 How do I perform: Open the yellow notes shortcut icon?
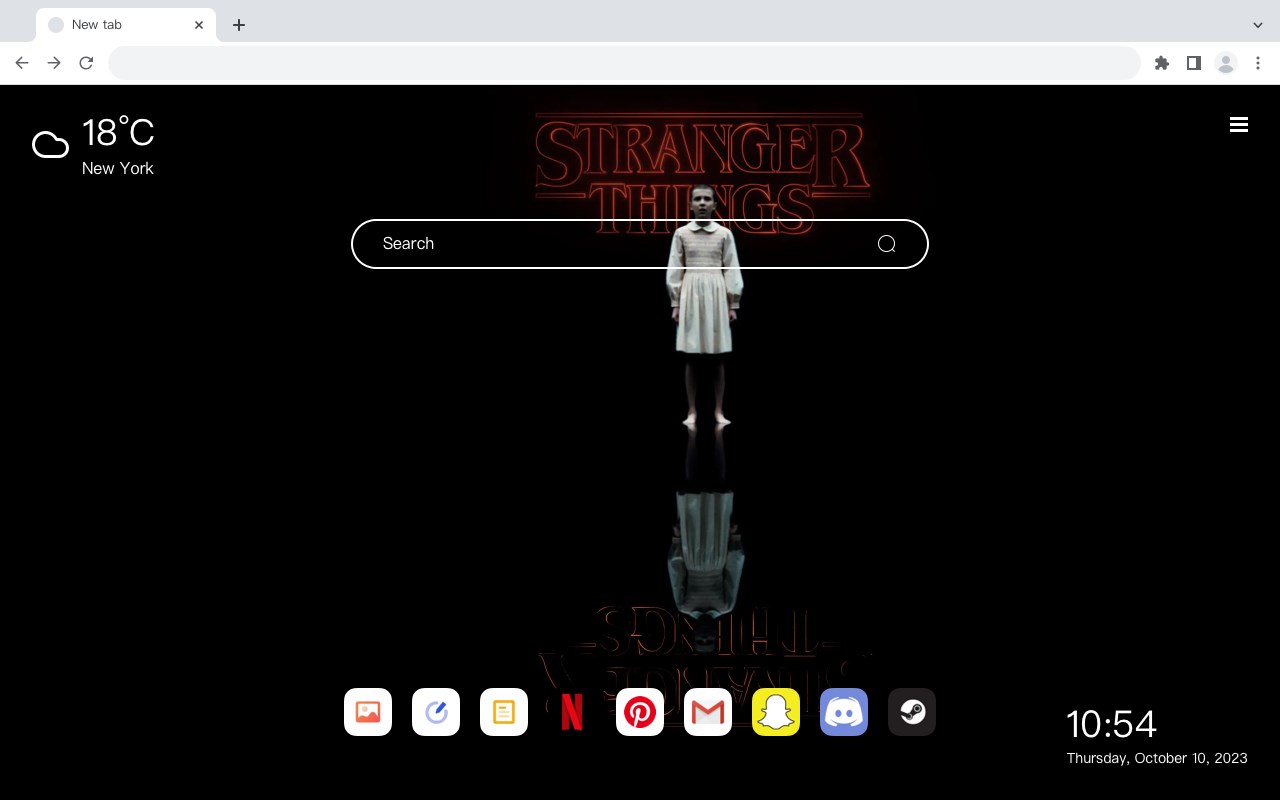504,712
